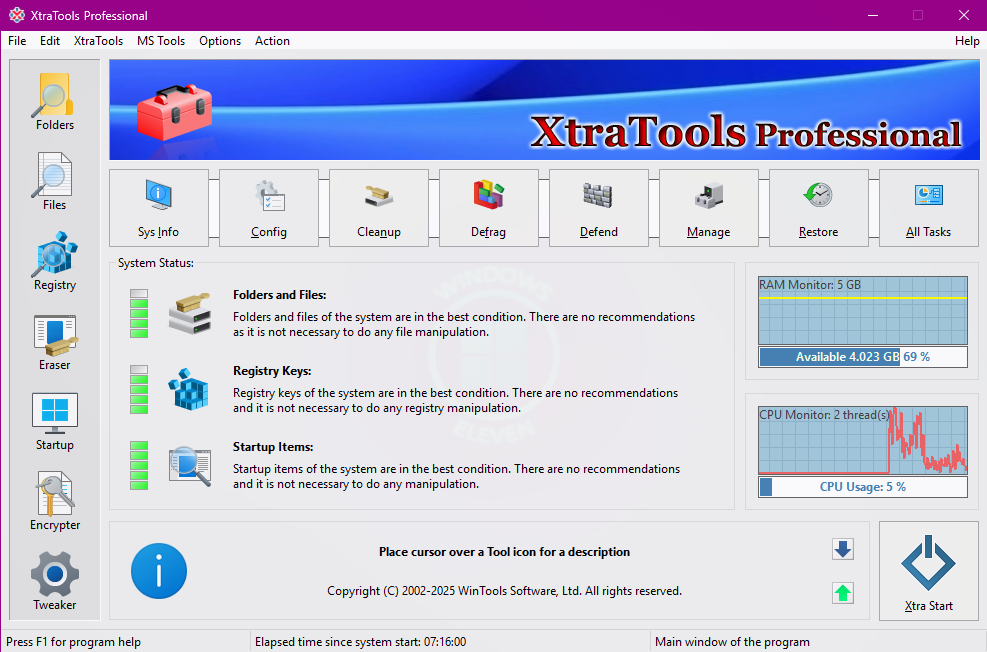Click 'Main window of the program' status text

pos(732,642)
